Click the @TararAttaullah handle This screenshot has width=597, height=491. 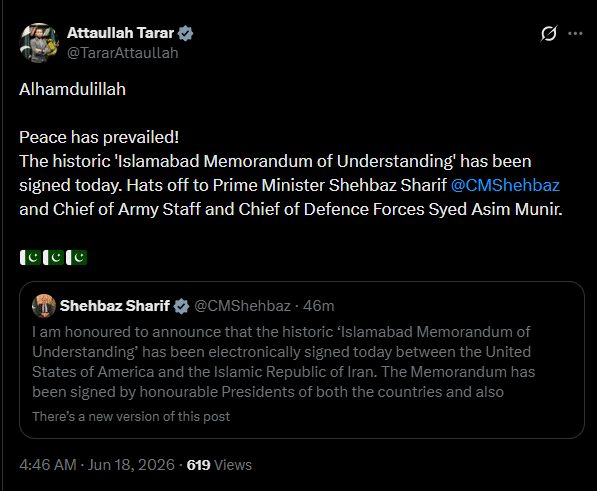(x=123, y=53)
